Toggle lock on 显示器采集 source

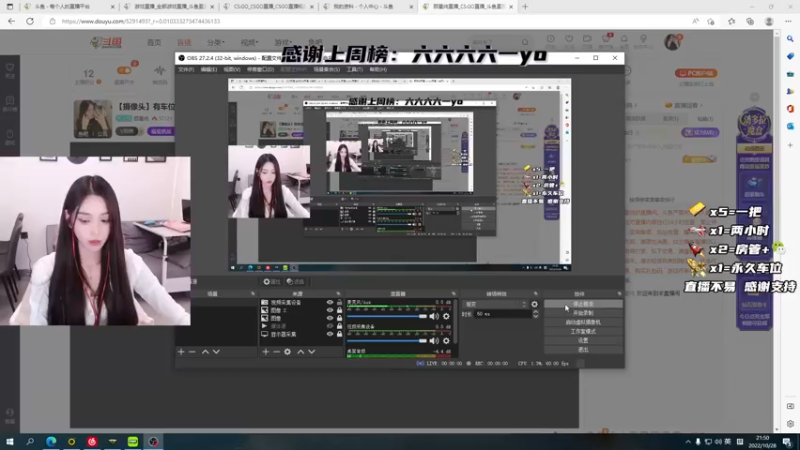point(339,334)
